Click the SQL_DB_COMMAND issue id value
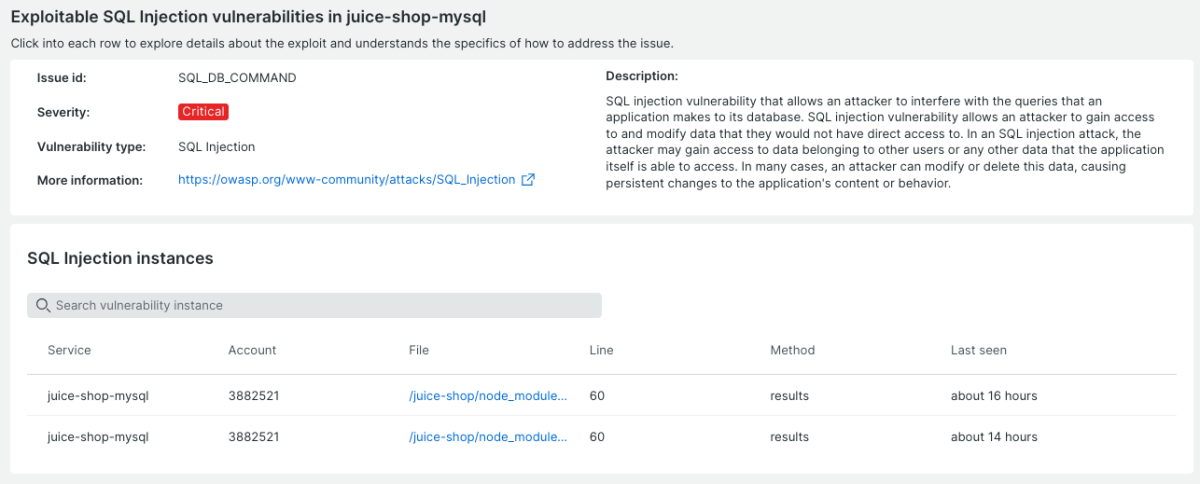Image resolution: width=1200 pixels, height=484 pixels. click(236, 78)
